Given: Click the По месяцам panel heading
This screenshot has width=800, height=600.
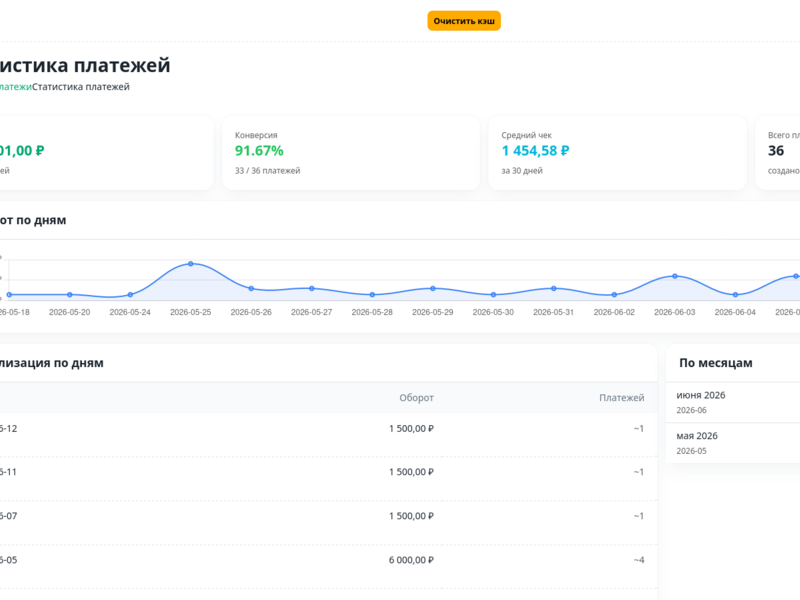Looking at the screenshot, I should (715, 363).
